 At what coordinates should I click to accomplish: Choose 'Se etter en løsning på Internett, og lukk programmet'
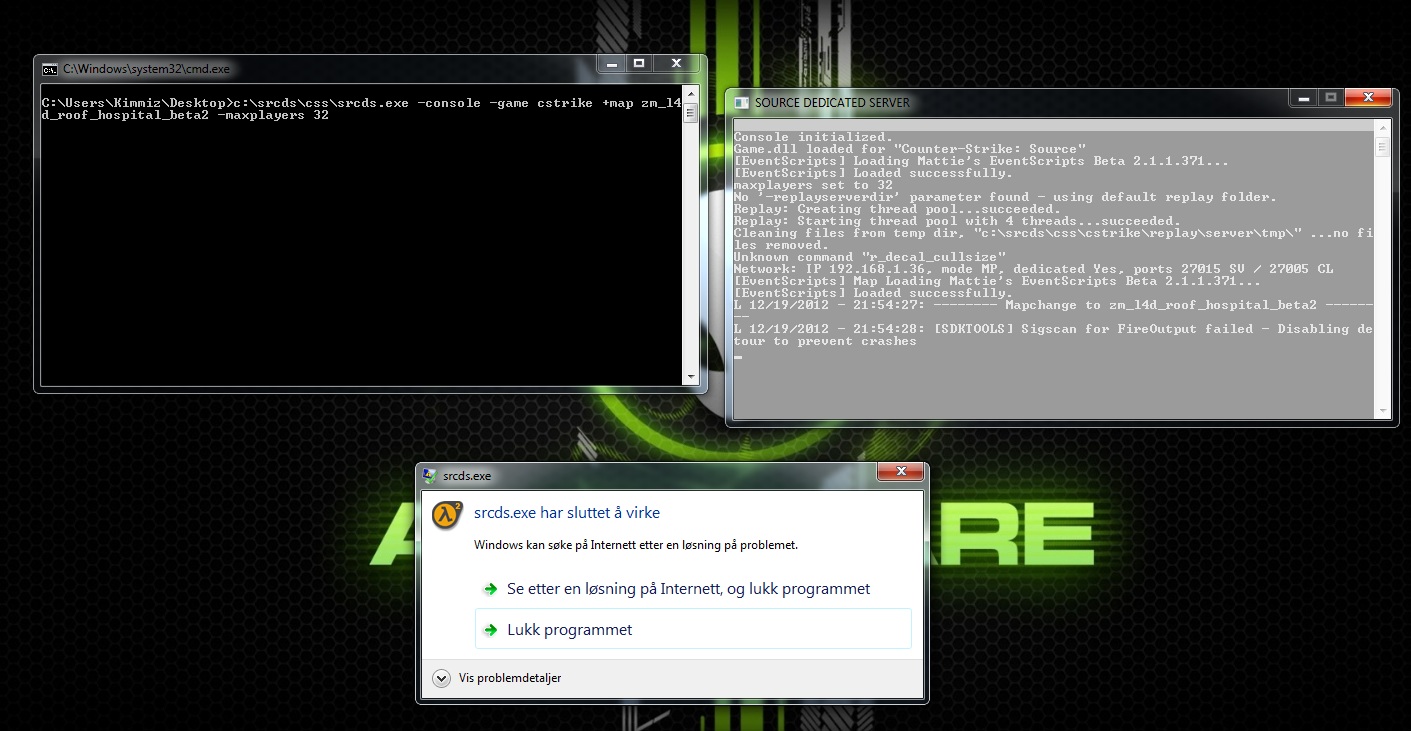coord(693,589)
